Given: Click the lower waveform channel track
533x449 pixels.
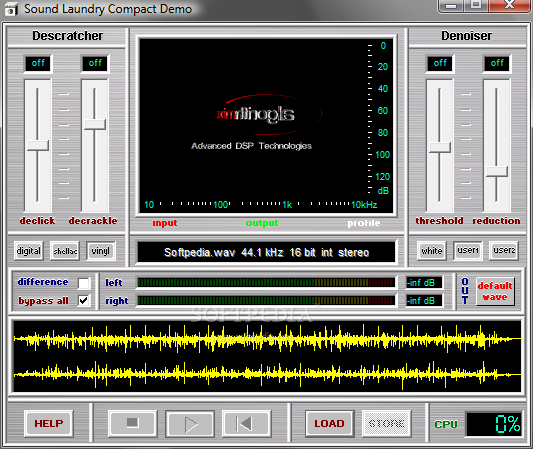Looking at the screenshot, I should [x=267, y=374].
